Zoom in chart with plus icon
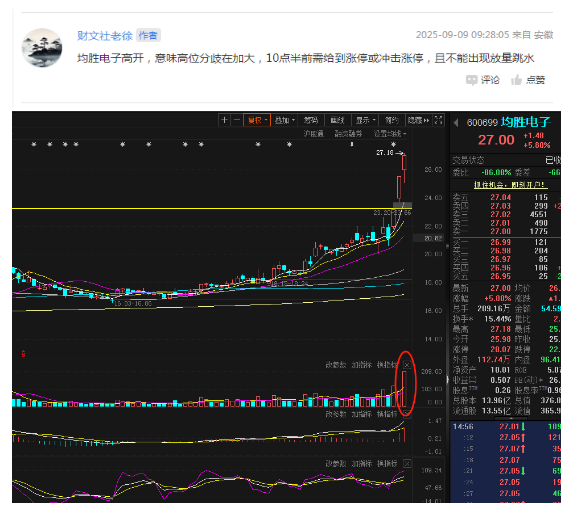The height and width of the screenshot is (514, 585). [x=224, y=120]
